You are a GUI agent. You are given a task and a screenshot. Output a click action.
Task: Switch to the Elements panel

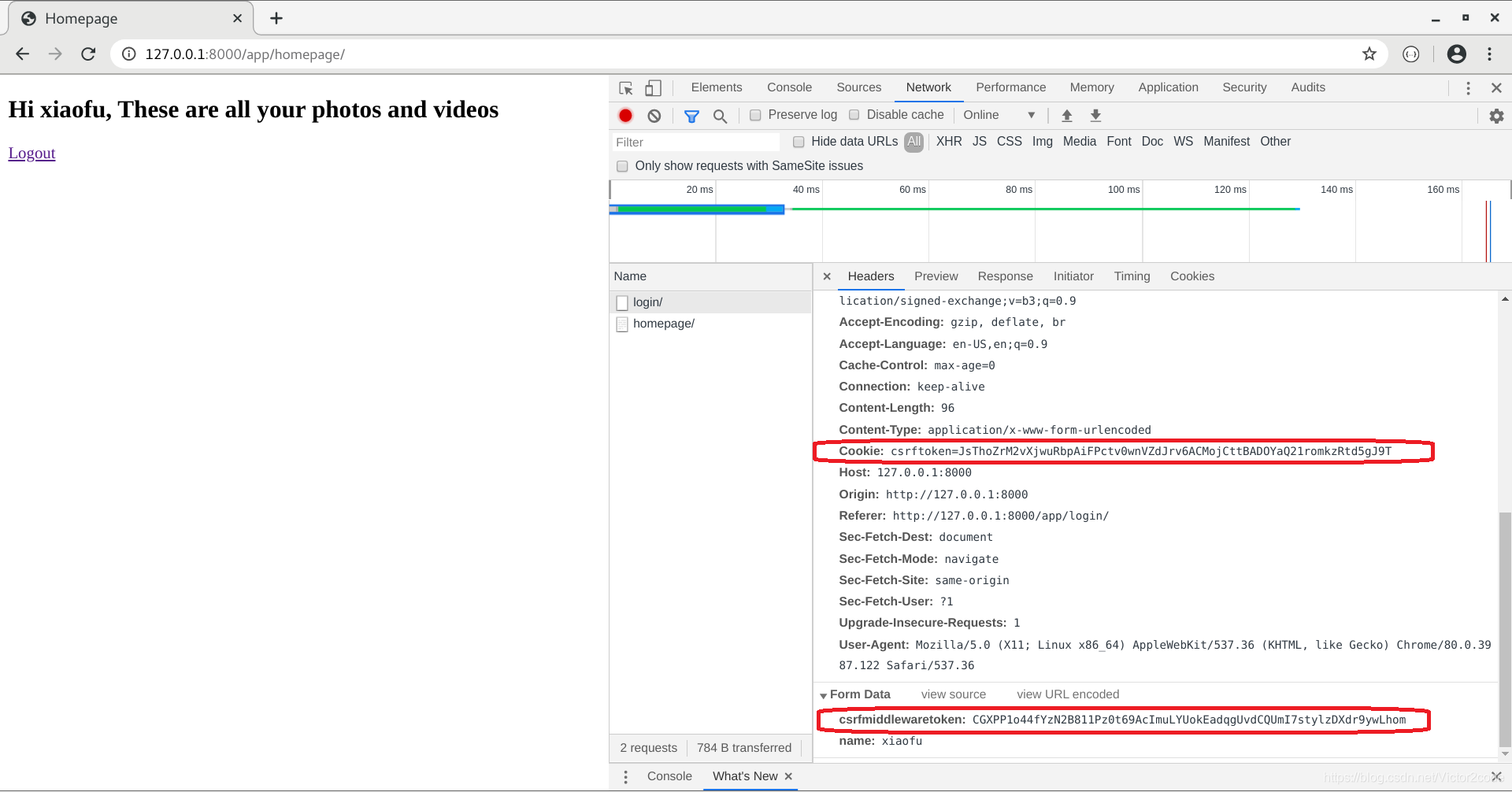point(717,87)
